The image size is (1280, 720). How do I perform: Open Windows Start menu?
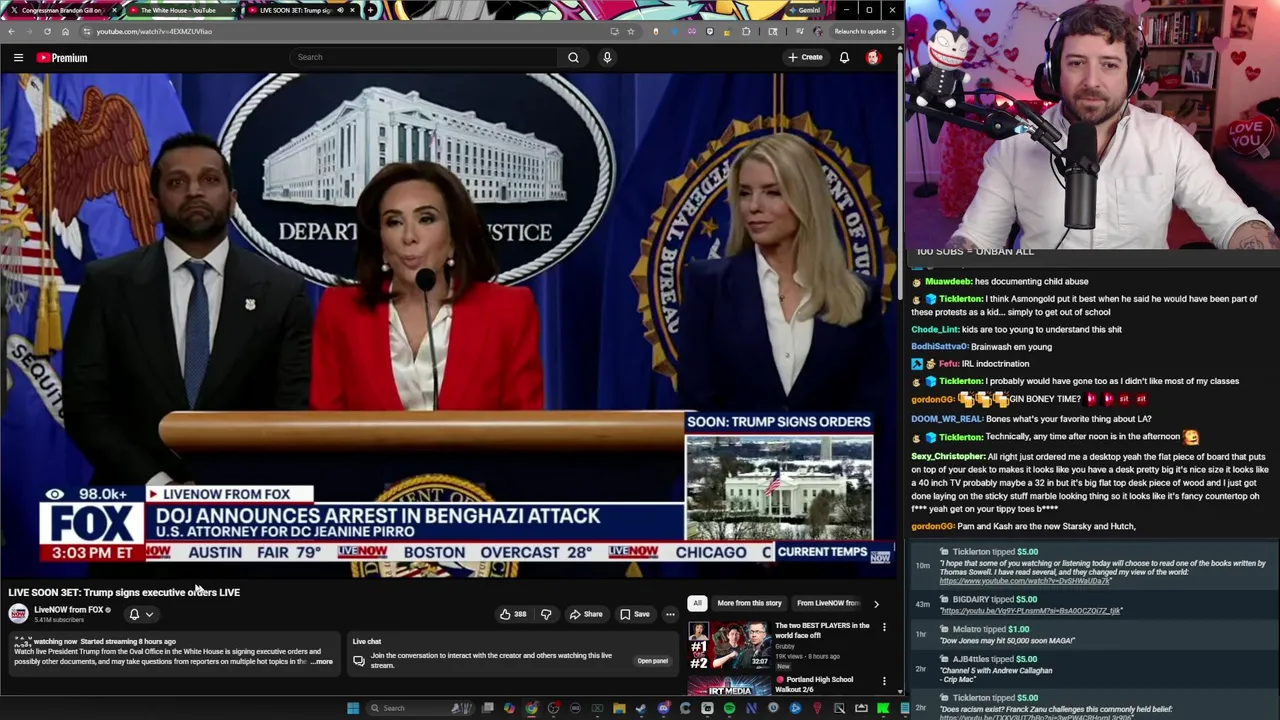pos(352,708)
